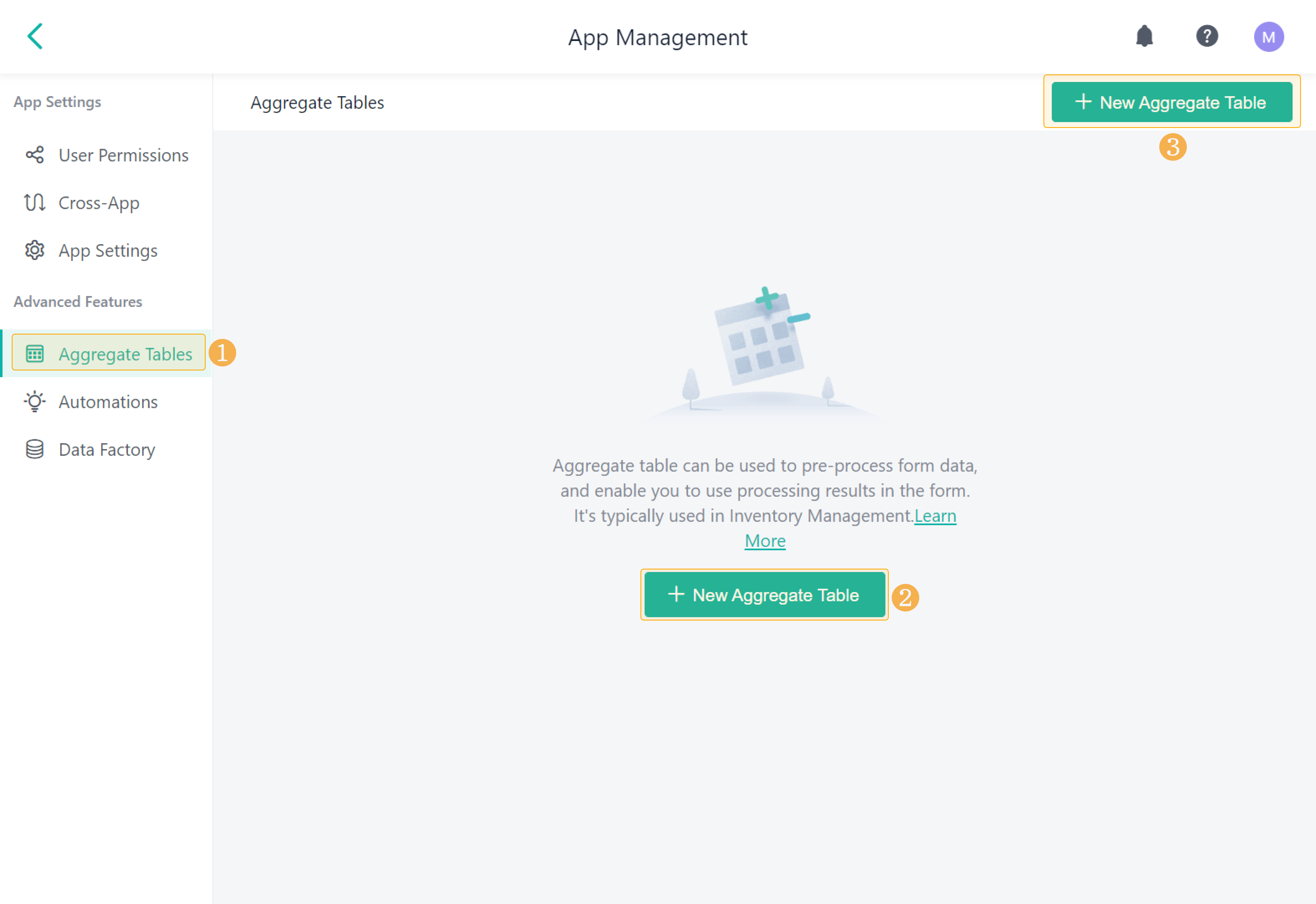
Task: Open User Permissions in sidebar
Action: pyautogui.click(x=124, y=155)
